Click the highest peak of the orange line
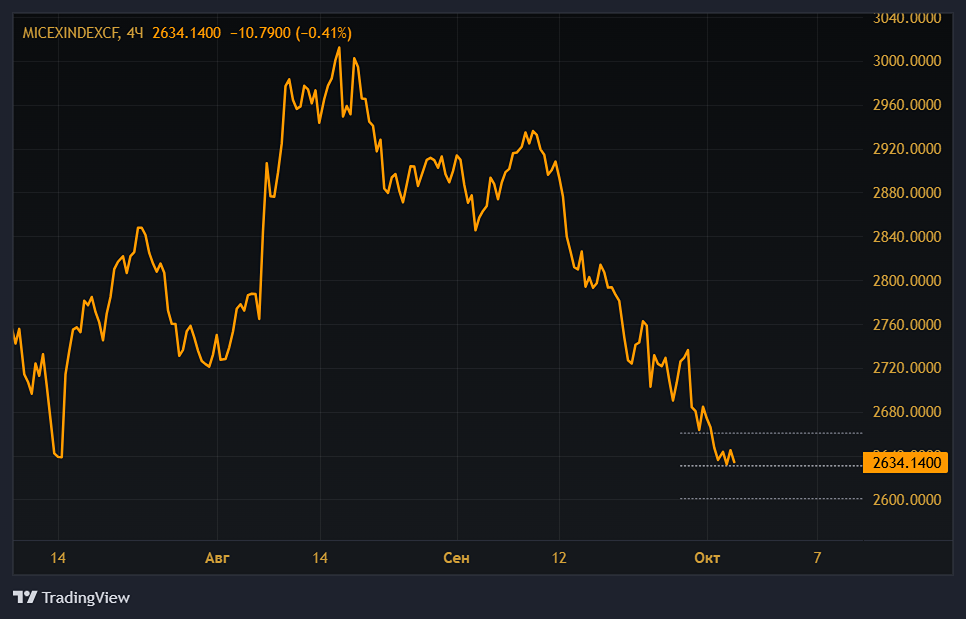966x619 pixels. coord(339,48)
